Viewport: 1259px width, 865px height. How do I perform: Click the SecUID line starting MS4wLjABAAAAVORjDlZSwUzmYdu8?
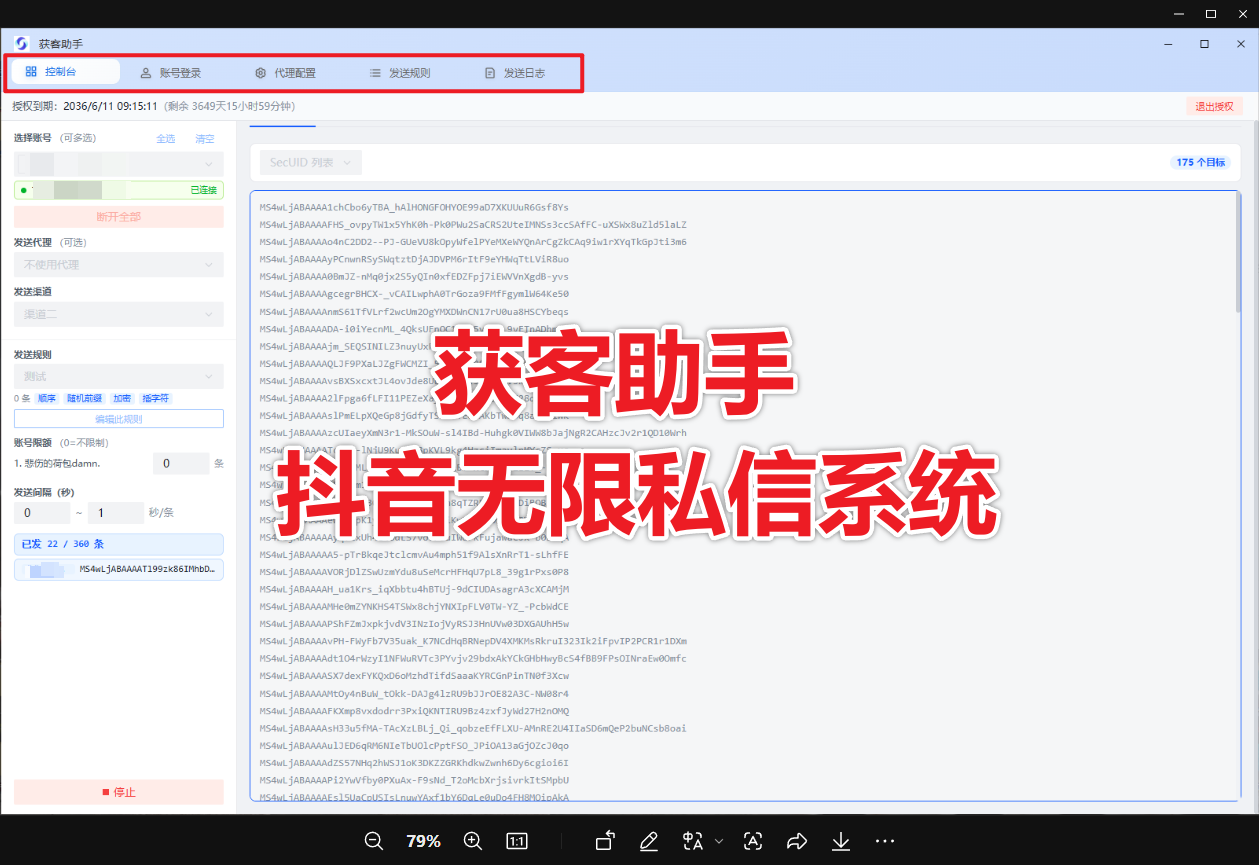(x=414, y=572)
